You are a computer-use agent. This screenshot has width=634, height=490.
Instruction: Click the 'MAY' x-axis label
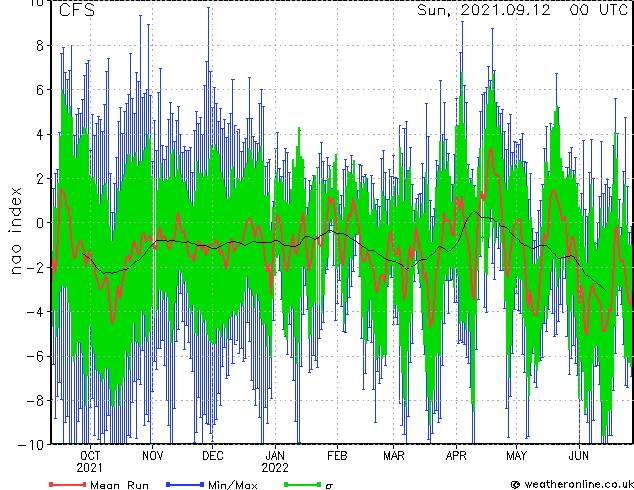coord(516,456)
